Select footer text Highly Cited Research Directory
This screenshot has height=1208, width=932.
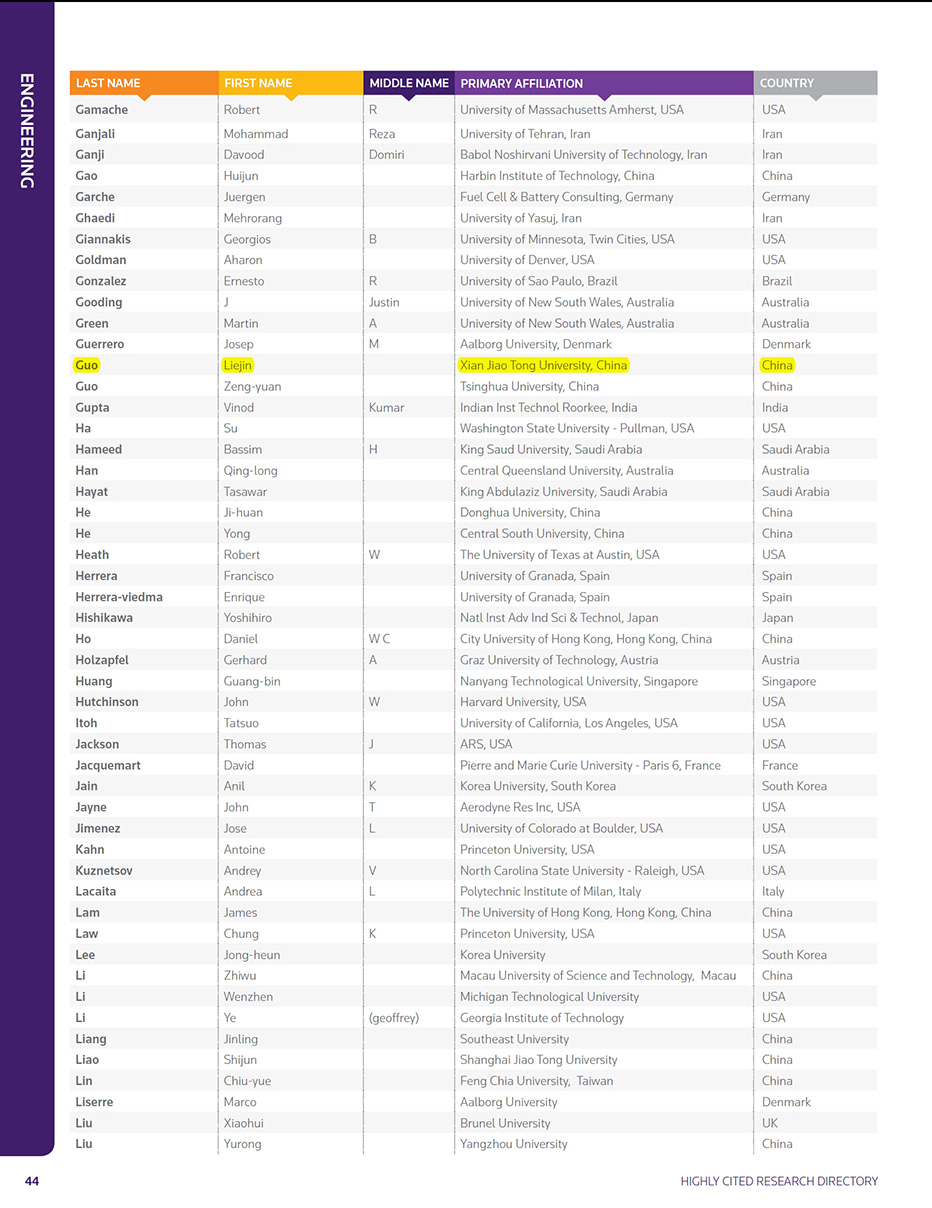(779, 1181)
